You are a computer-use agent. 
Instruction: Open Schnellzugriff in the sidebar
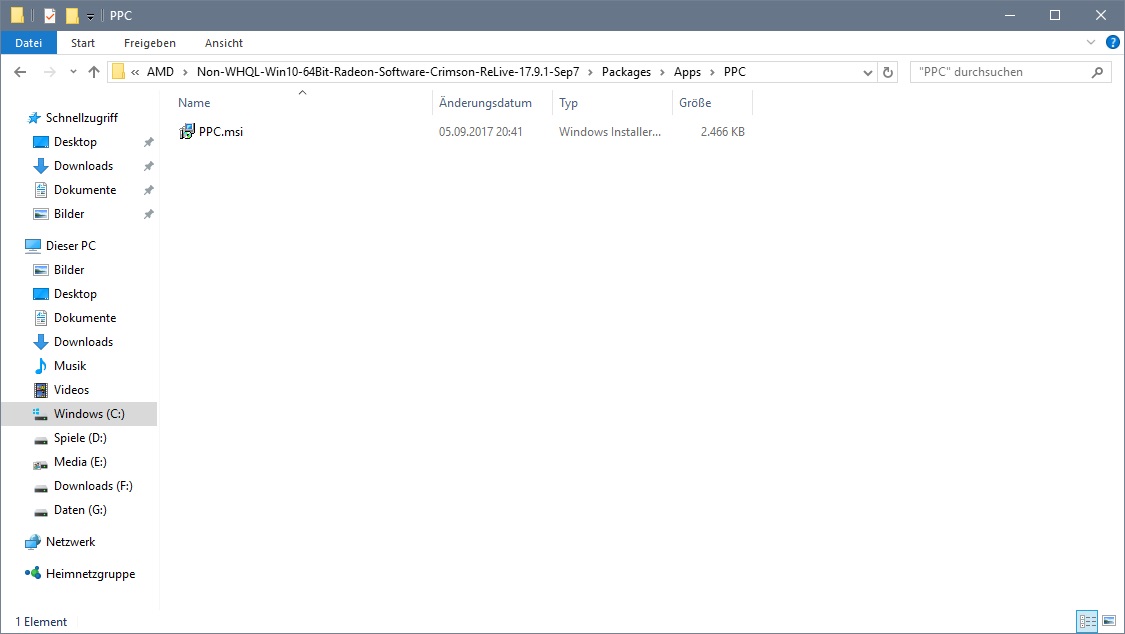pos(82,118)
